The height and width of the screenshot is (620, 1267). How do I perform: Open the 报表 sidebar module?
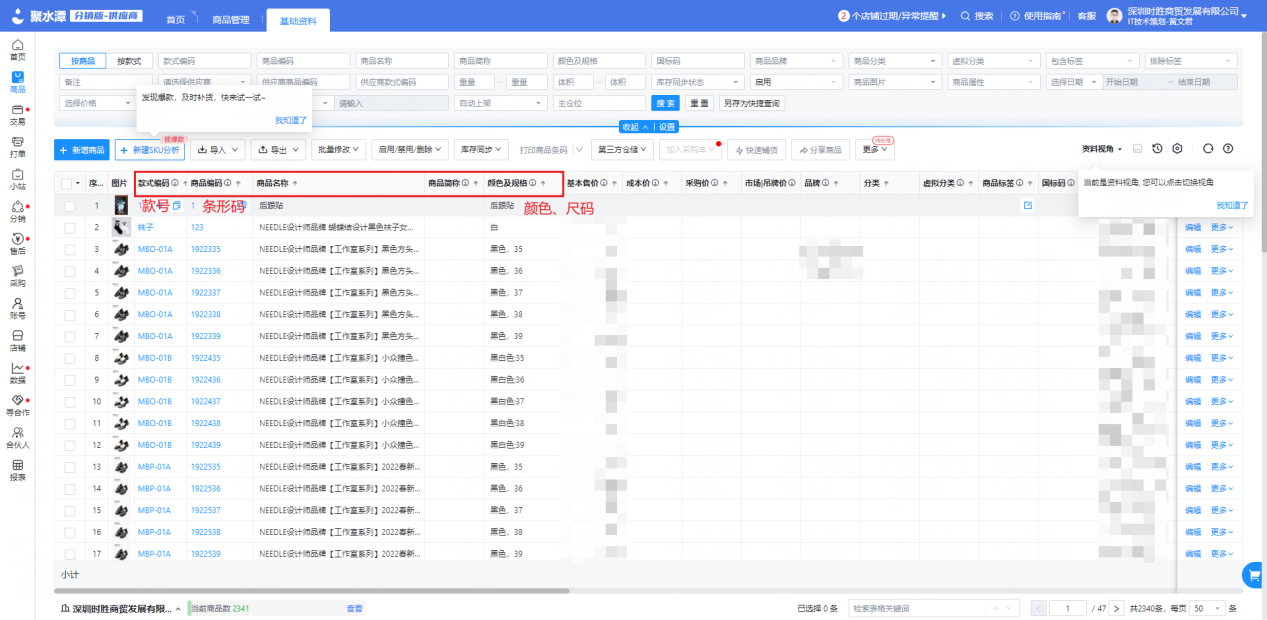17,470
